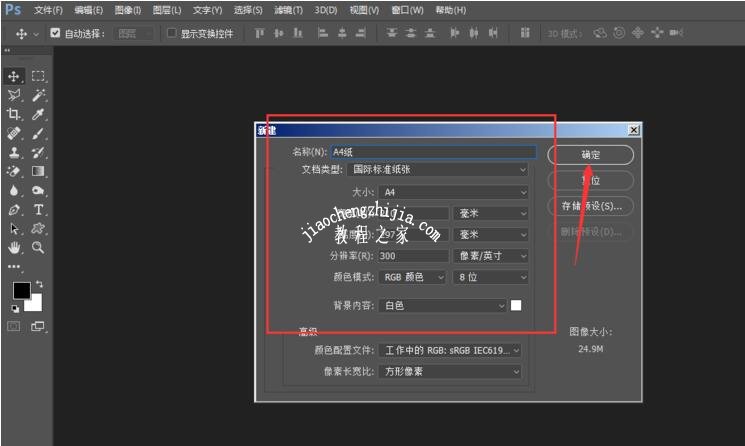Toggle the 自动选择 checkbox
The image size is (745, 446).
[x=55, y=33]
